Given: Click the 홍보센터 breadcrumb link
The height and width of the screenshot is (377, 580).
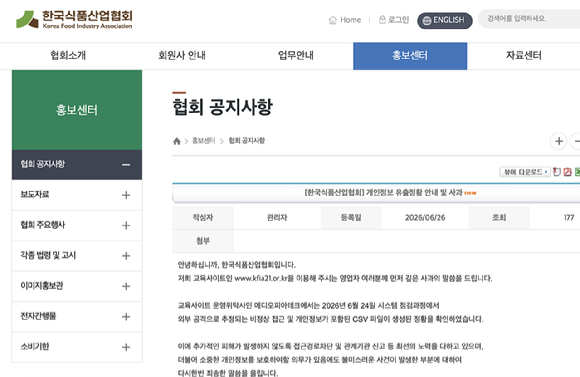Looking at the screenshot, I should click(x=204, y=141).
